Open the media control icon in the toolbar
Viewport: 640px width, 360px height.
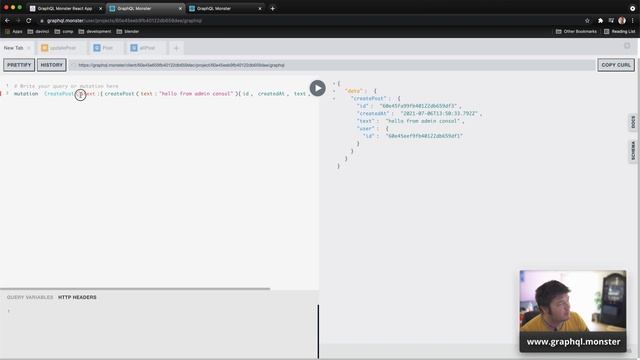[x=611, y=20]
